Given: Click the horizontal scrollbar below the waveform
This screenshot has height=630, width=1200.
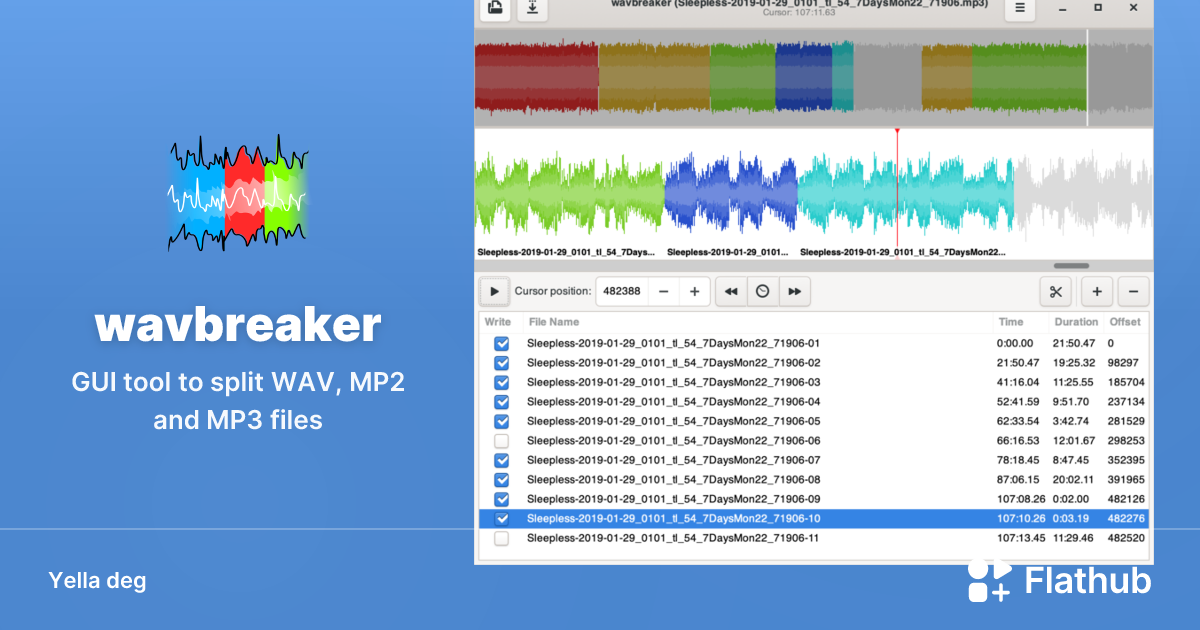Looking at the screenshot, I should point(1071,266).
